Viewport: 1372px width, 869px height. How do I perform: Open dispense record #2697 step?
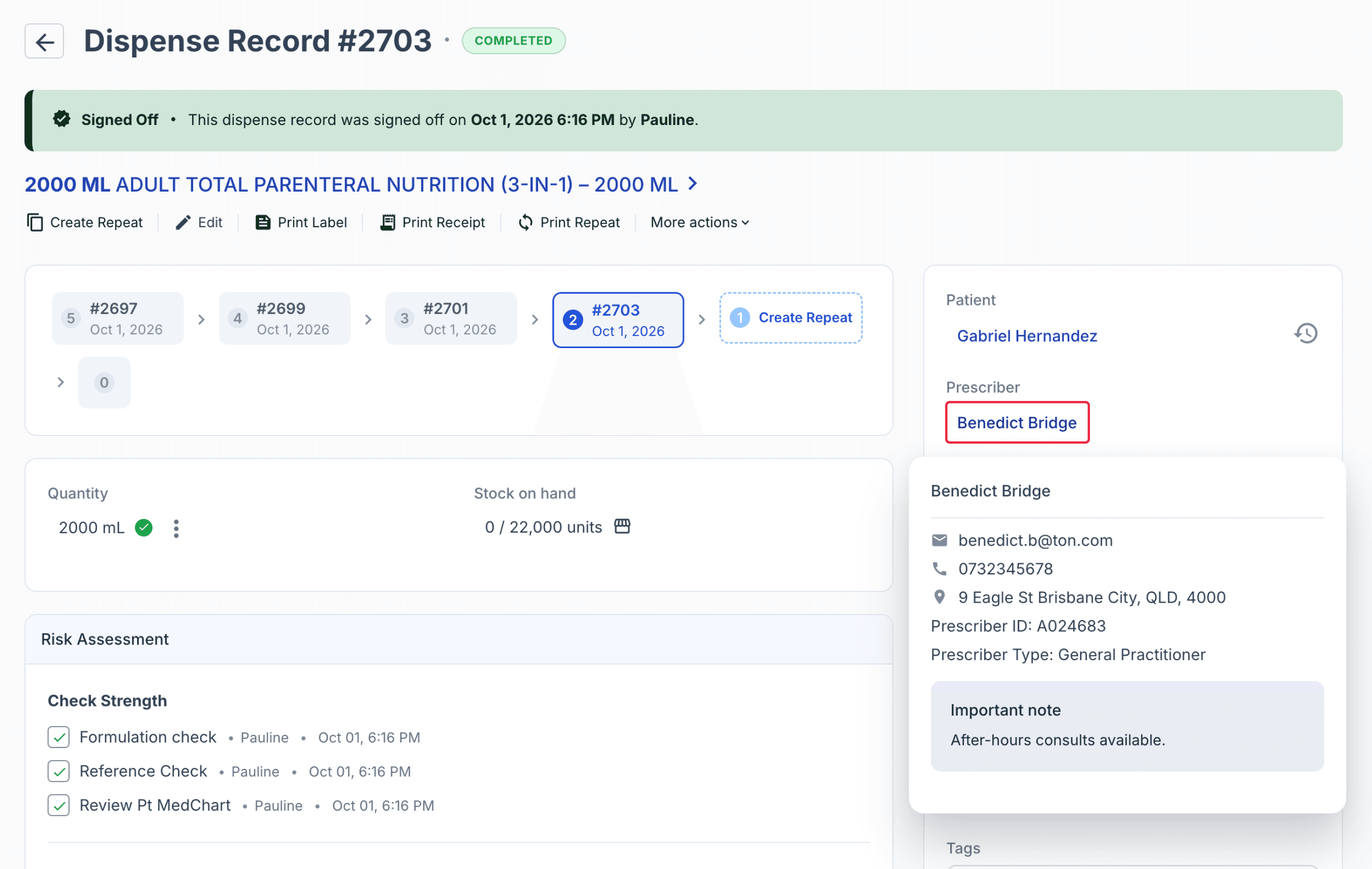[118, 319]
